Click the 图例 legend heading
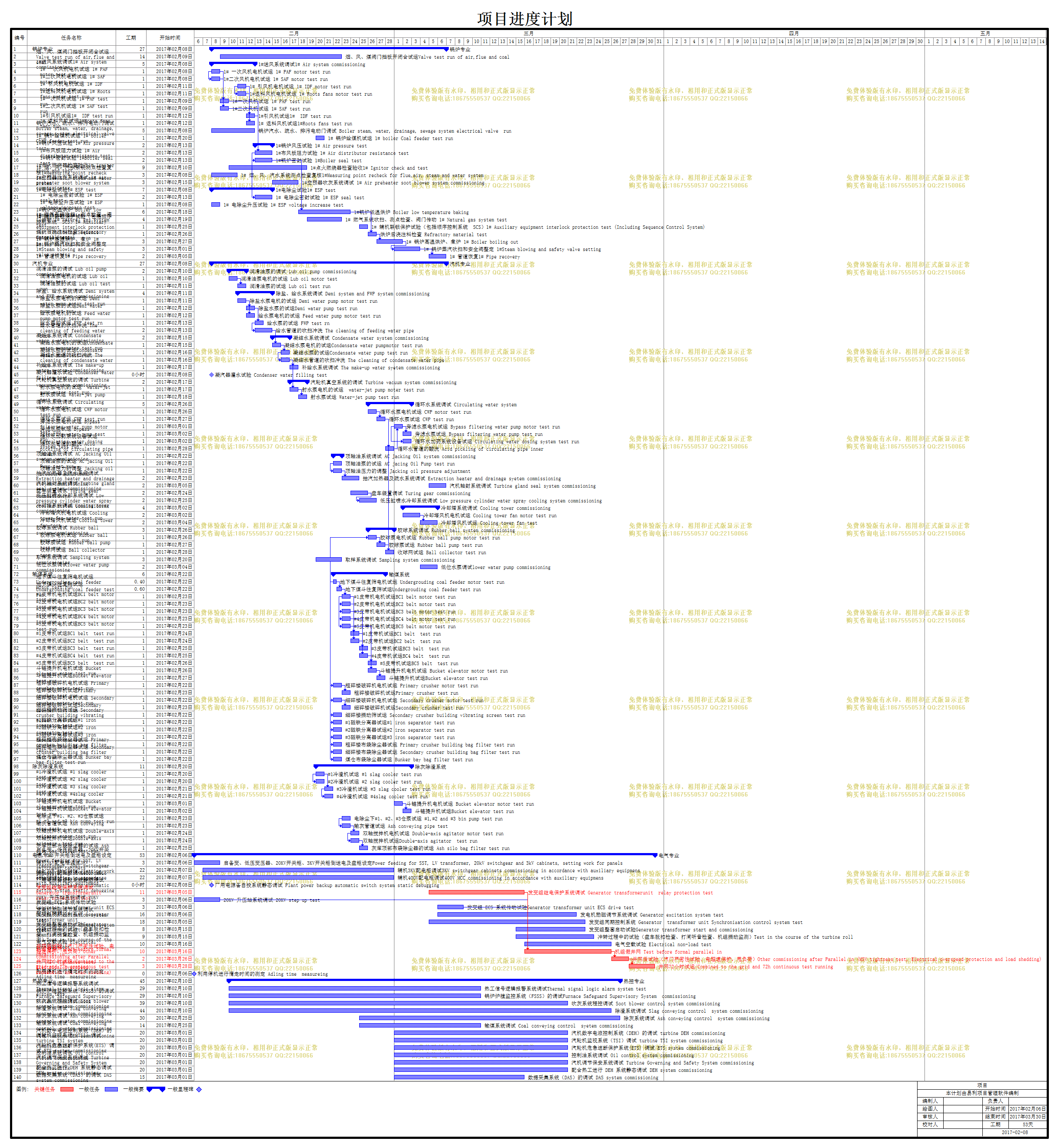This screenshot has width=1058, height=1148. tap(22, 1089)
